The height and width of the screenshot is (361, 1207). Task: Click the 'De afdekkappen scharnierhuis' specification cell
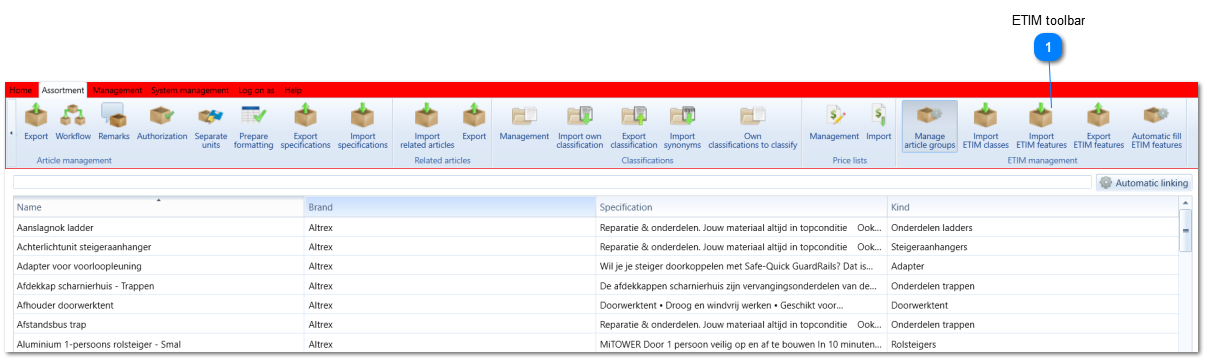741,286
